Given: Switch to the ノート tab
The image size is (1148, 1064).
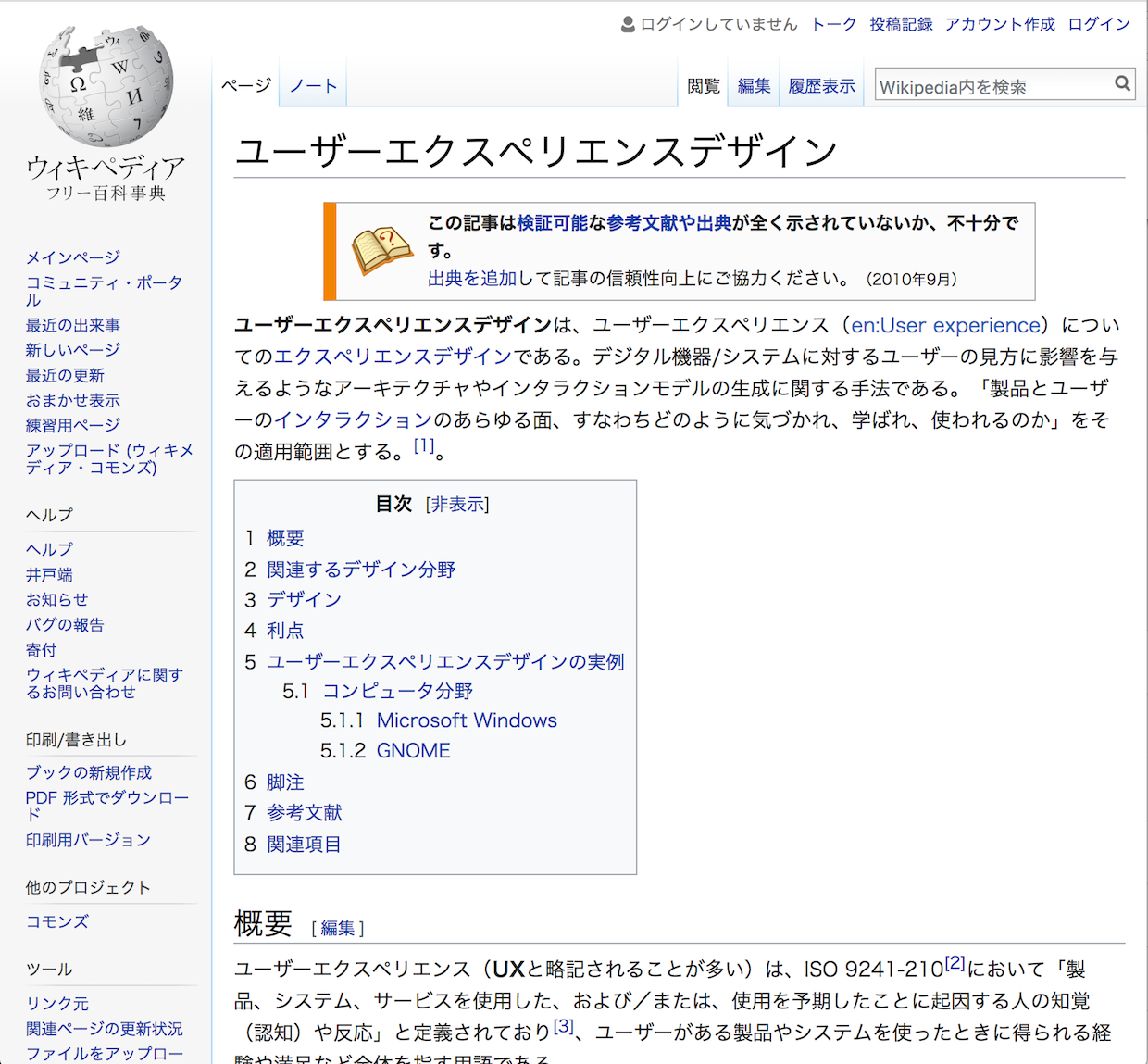Looking at the screenshot, I should coord(311,84).
